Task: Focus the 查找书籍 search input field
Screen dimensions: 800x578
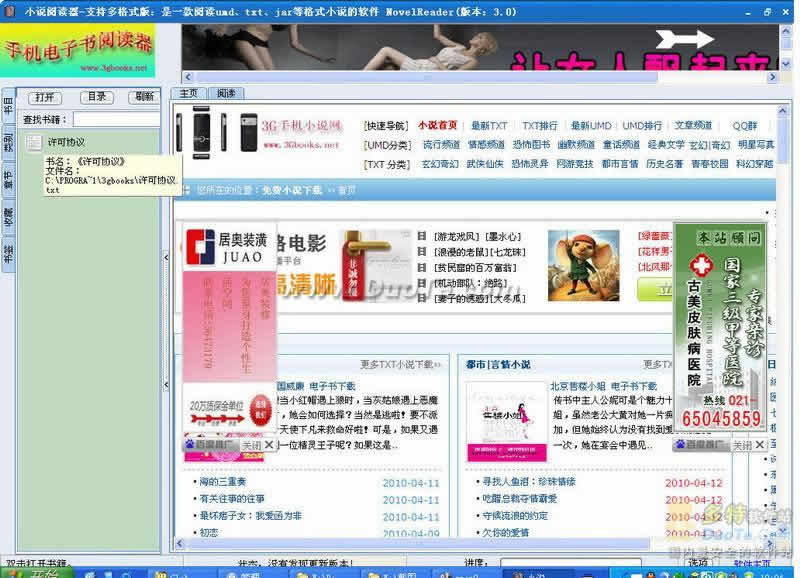Action: (x=117, y=119)
